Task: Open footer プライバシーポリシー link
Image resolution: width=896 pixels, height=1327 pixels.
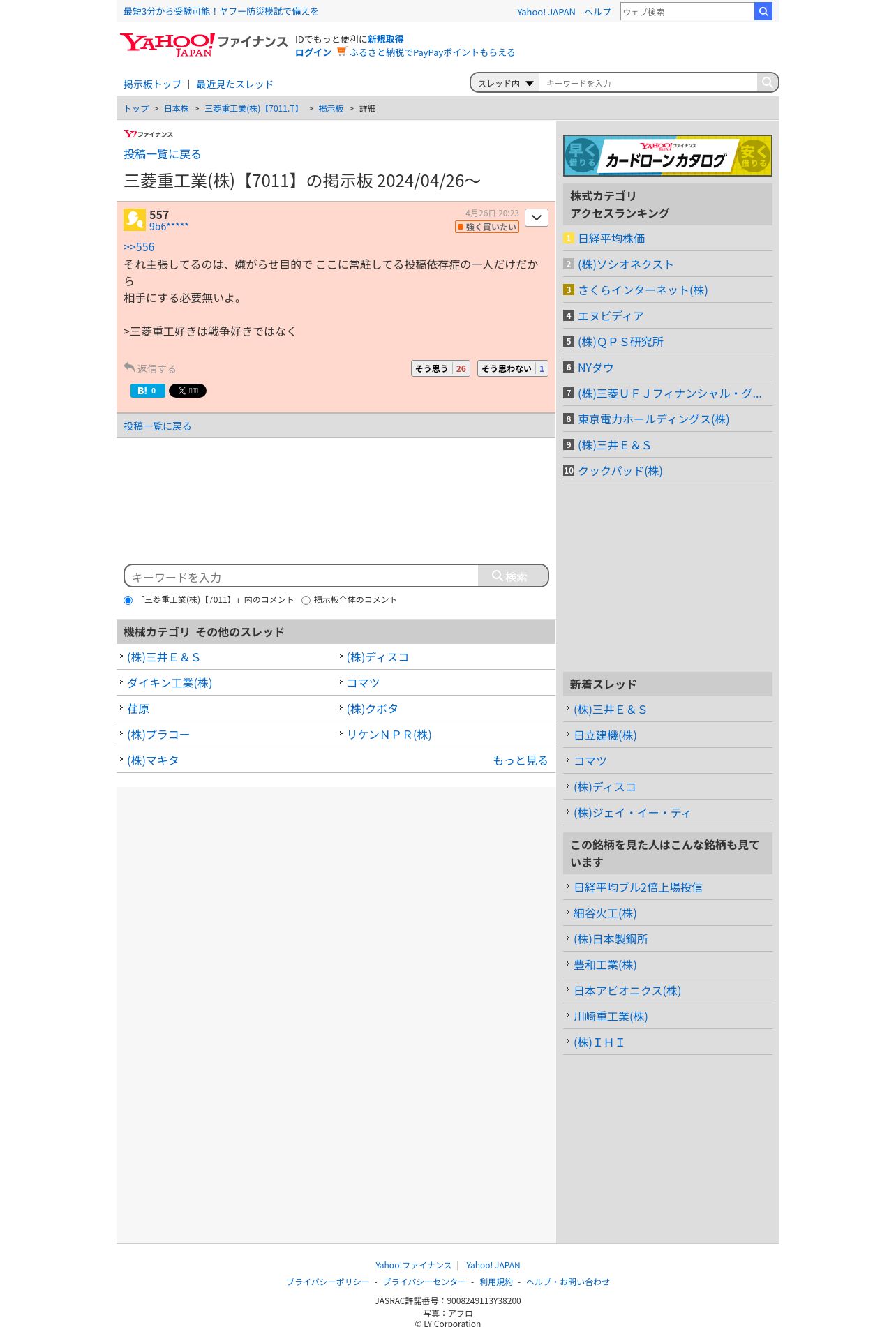Action: click(x=328, y=1282)
